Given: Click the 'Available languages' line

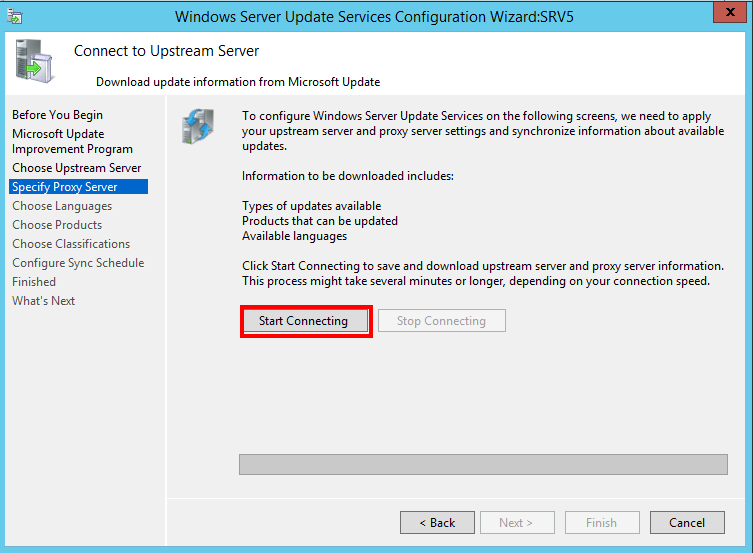Looking at the screenshot, I should pos(294,236).
